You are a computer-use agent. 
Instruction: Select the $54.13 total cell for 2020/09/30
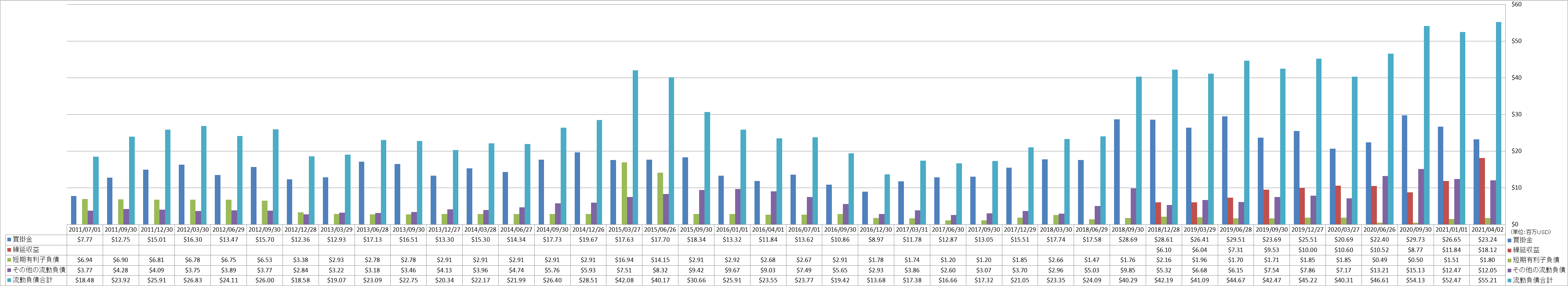[1416, 280]
